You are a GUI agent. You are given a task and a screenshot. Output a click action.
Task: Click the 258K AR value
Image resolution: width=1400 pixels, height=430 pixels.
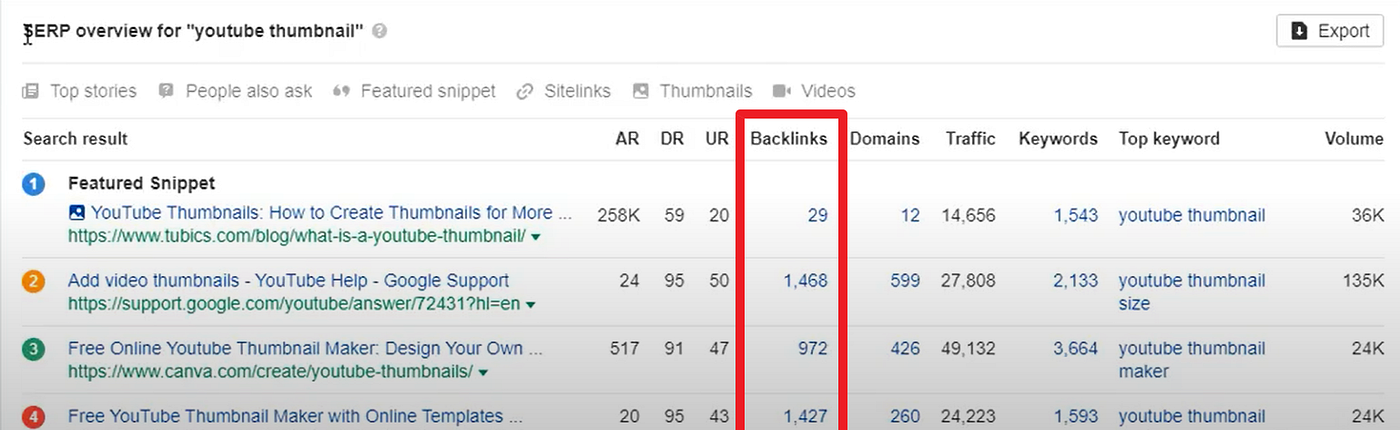point(618,214)
